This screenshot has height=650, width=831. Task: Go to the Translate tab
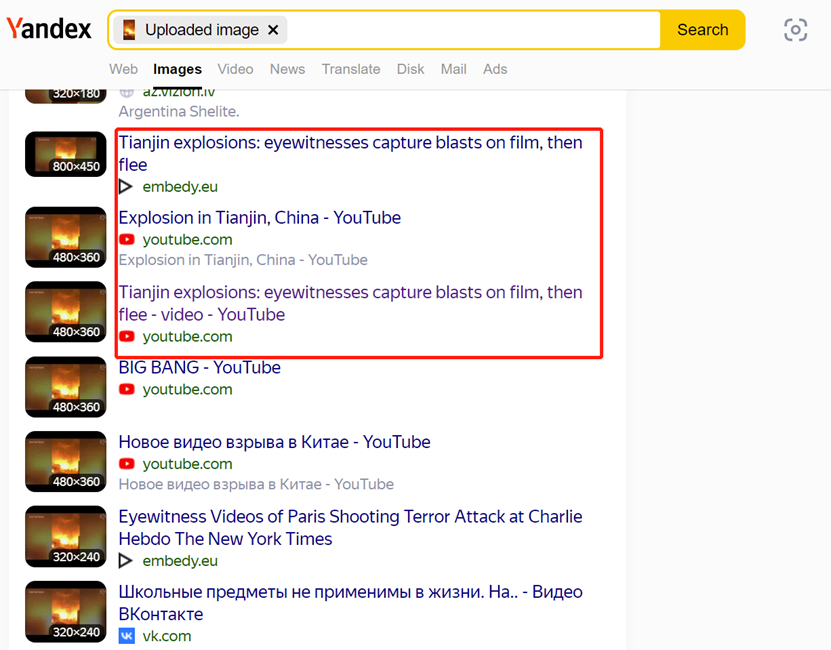351,69
